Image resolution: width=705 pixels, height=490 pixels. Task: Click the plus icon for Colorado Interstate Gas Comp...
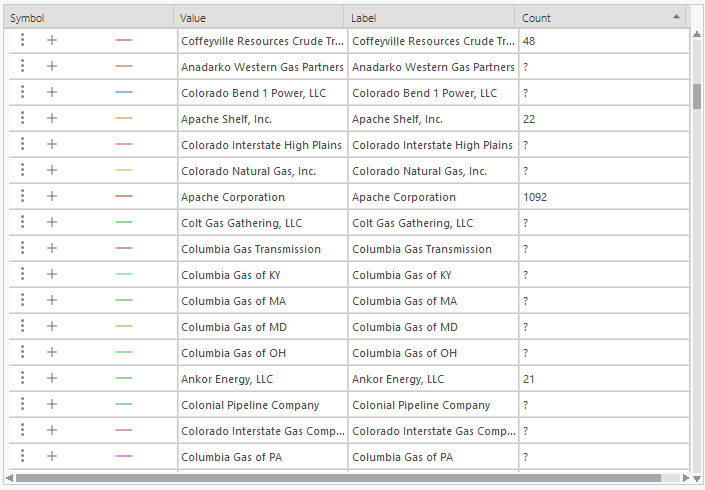coord(52,430)
